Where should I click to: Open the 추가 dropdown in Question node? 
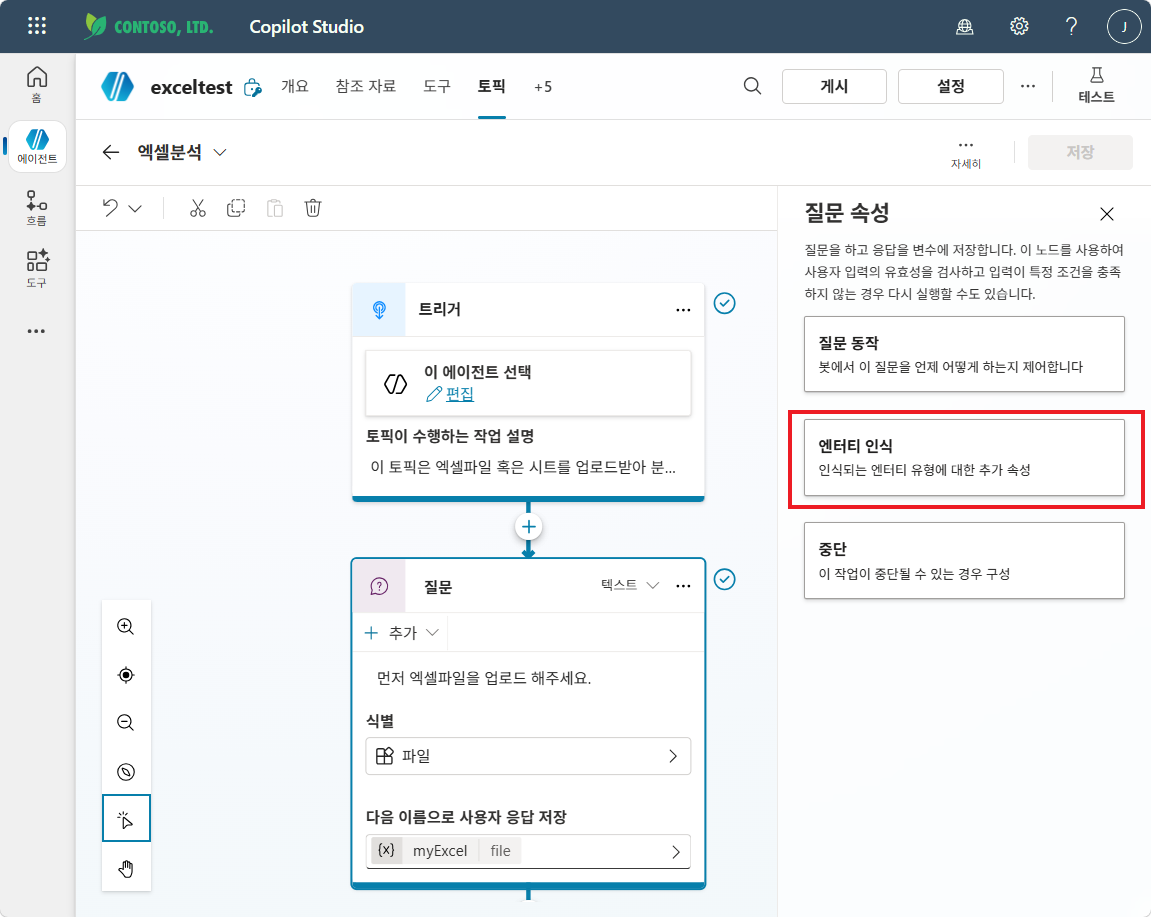402,633
